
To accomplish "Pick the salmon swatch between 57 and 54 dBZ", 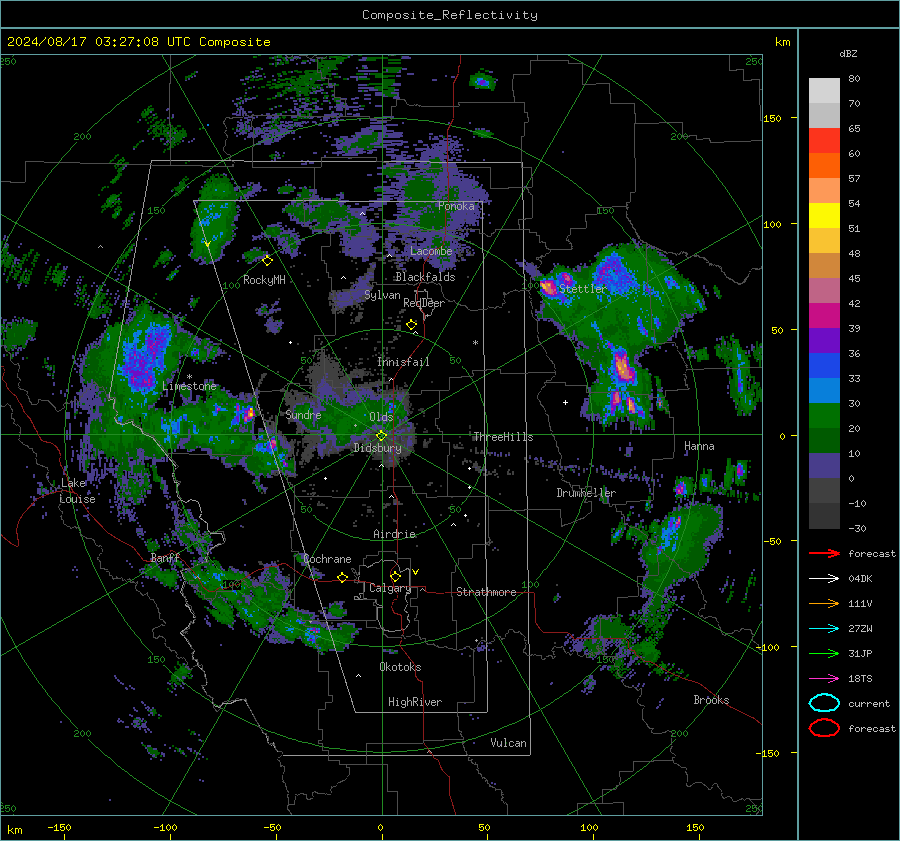I will pyautogui.click(x=824, y=191).
